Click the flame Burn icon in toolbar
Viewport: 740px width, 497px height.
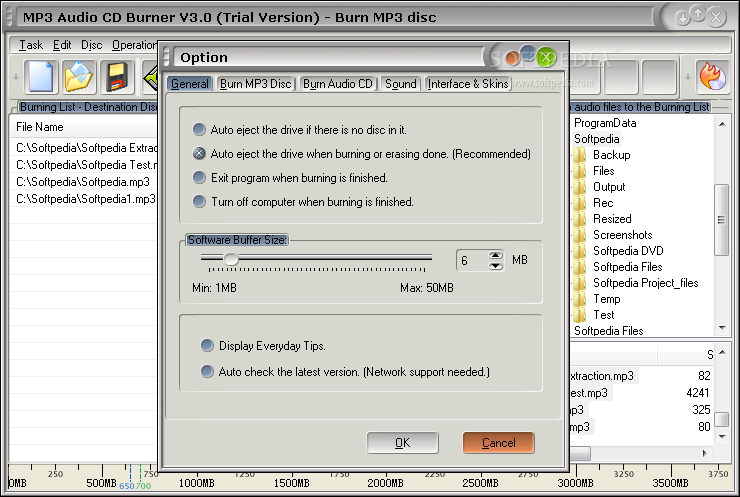coord(713,76)
